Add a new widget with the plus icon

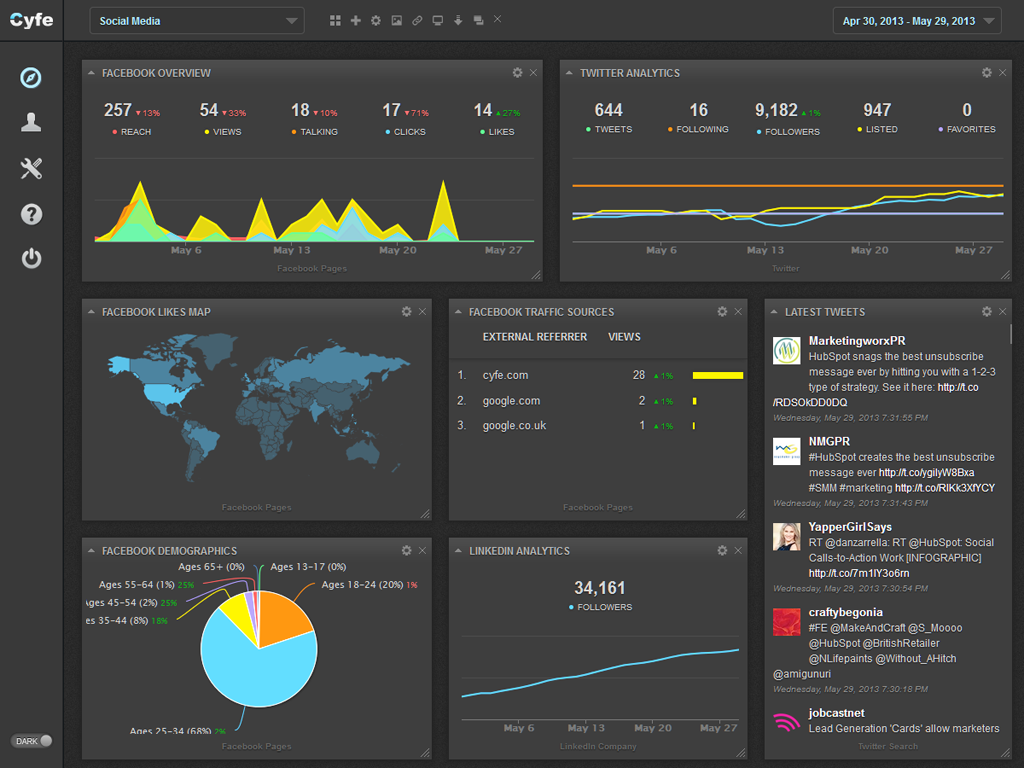pyautogui.click(x=355, y=20)
